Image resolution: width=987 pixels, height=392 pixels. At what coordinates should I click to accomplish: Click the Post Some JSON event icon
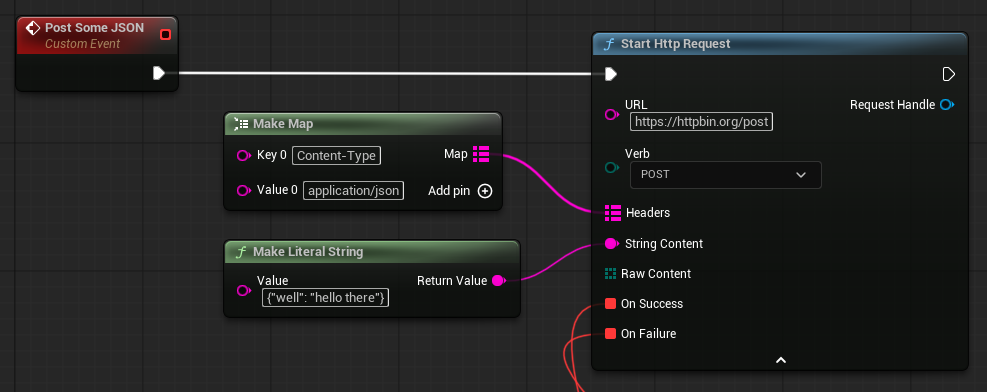tap(33, 29)
